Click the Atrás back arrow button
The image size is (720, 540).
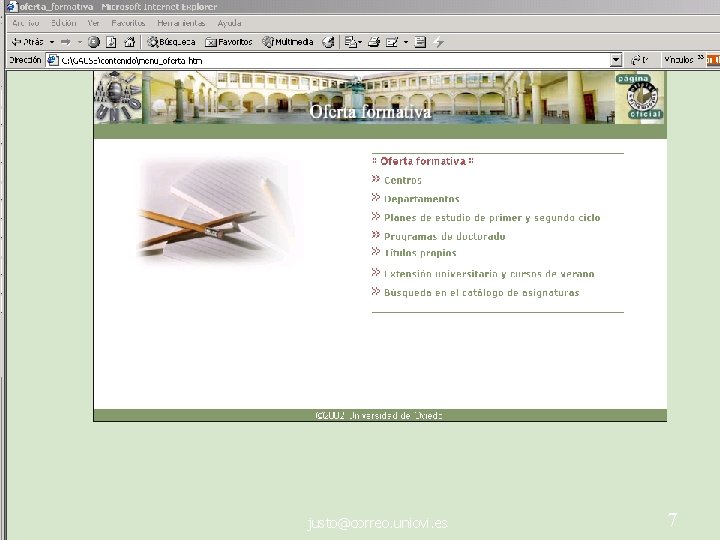(27, 42)
